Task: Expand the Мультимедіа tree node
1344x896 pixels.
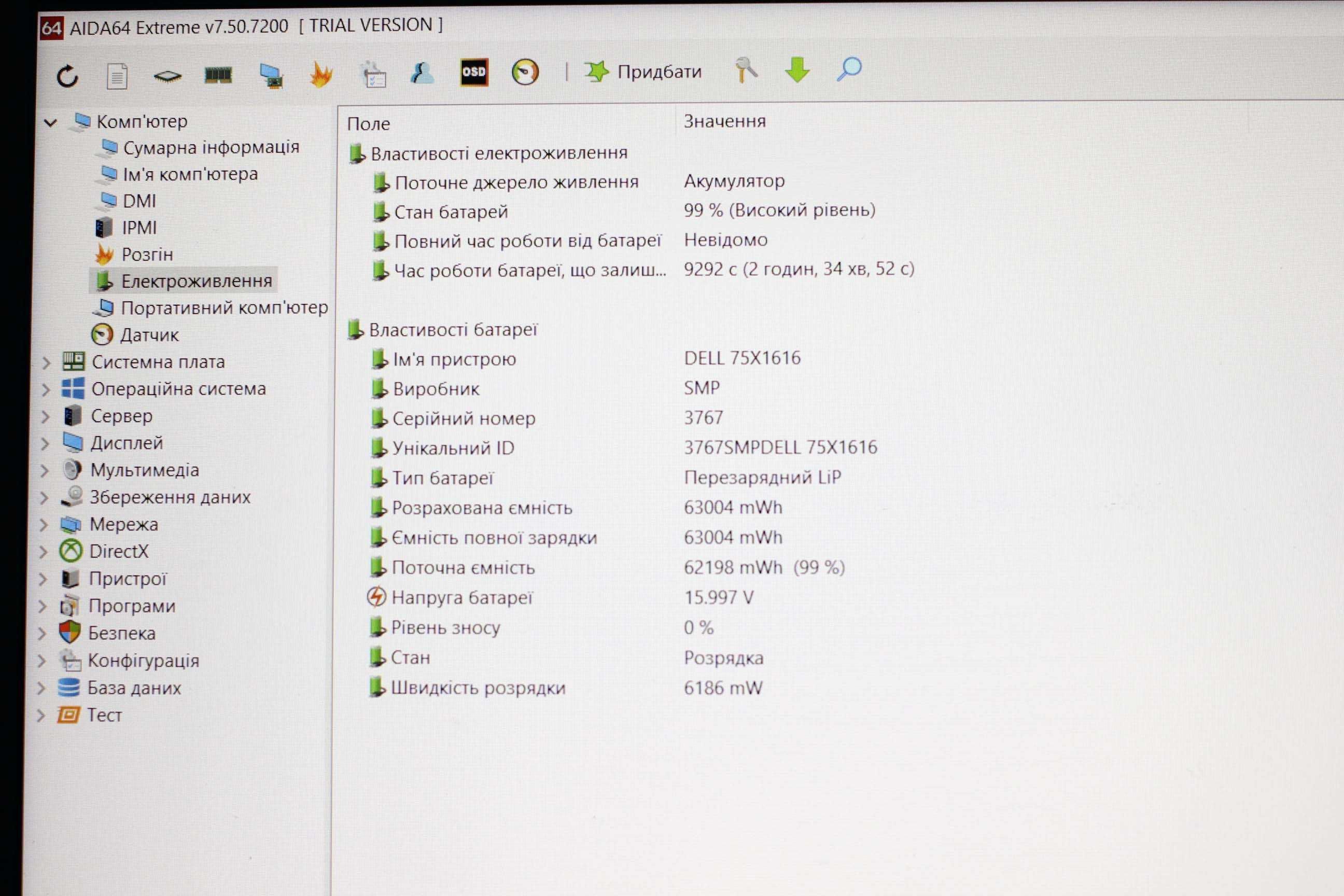Action: tap(45, 470)
